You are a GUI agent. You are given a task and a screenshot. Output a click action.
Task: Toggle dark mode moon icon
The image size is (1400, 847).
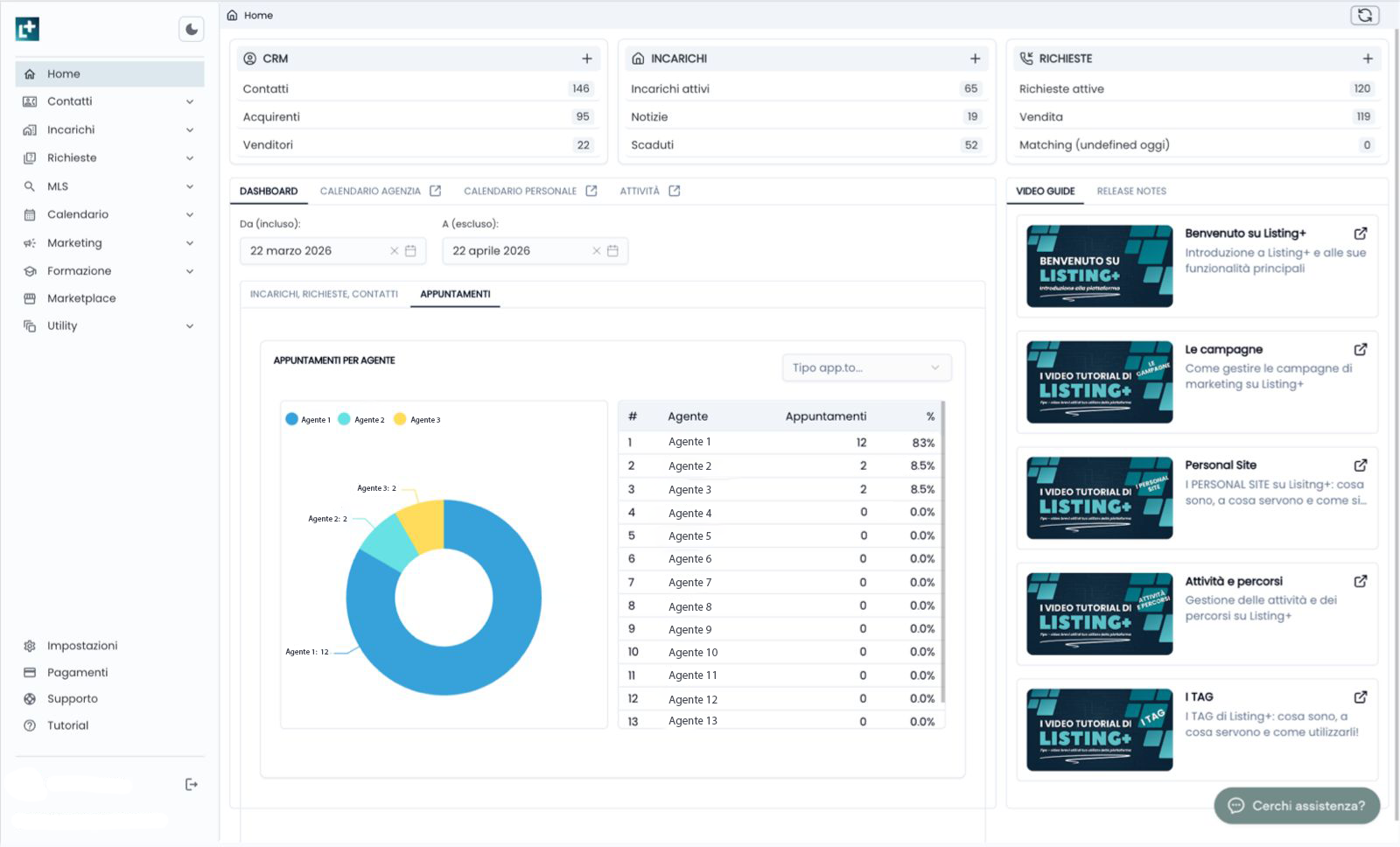(192, 29)
